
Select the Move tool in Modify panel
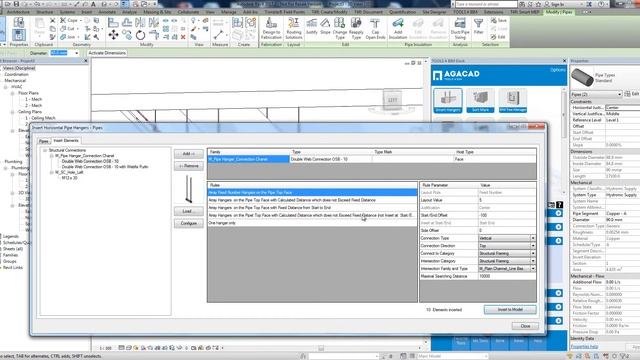[113, 35]
